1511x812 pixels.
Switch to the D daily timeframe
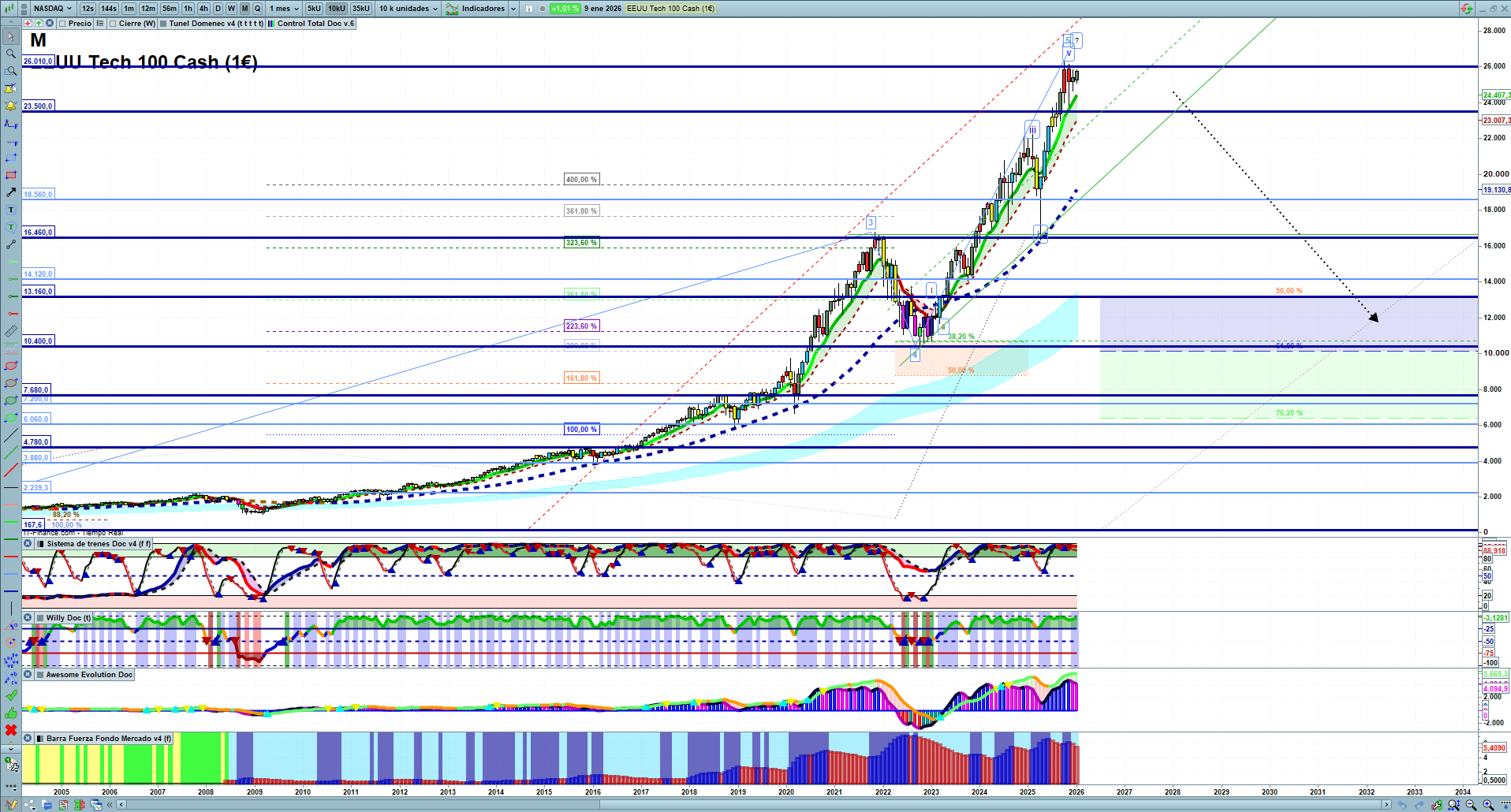click(x=218, y=9)
